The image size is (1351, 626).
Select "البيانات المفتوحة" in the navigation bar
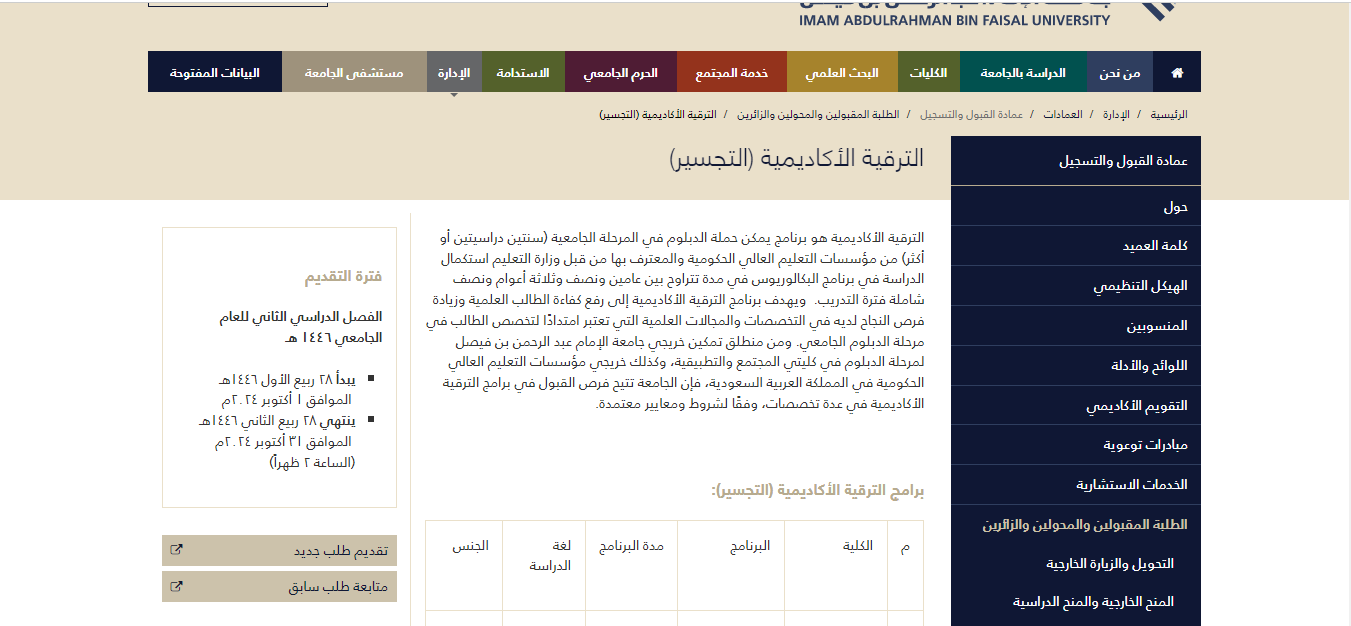pos(215,72)
